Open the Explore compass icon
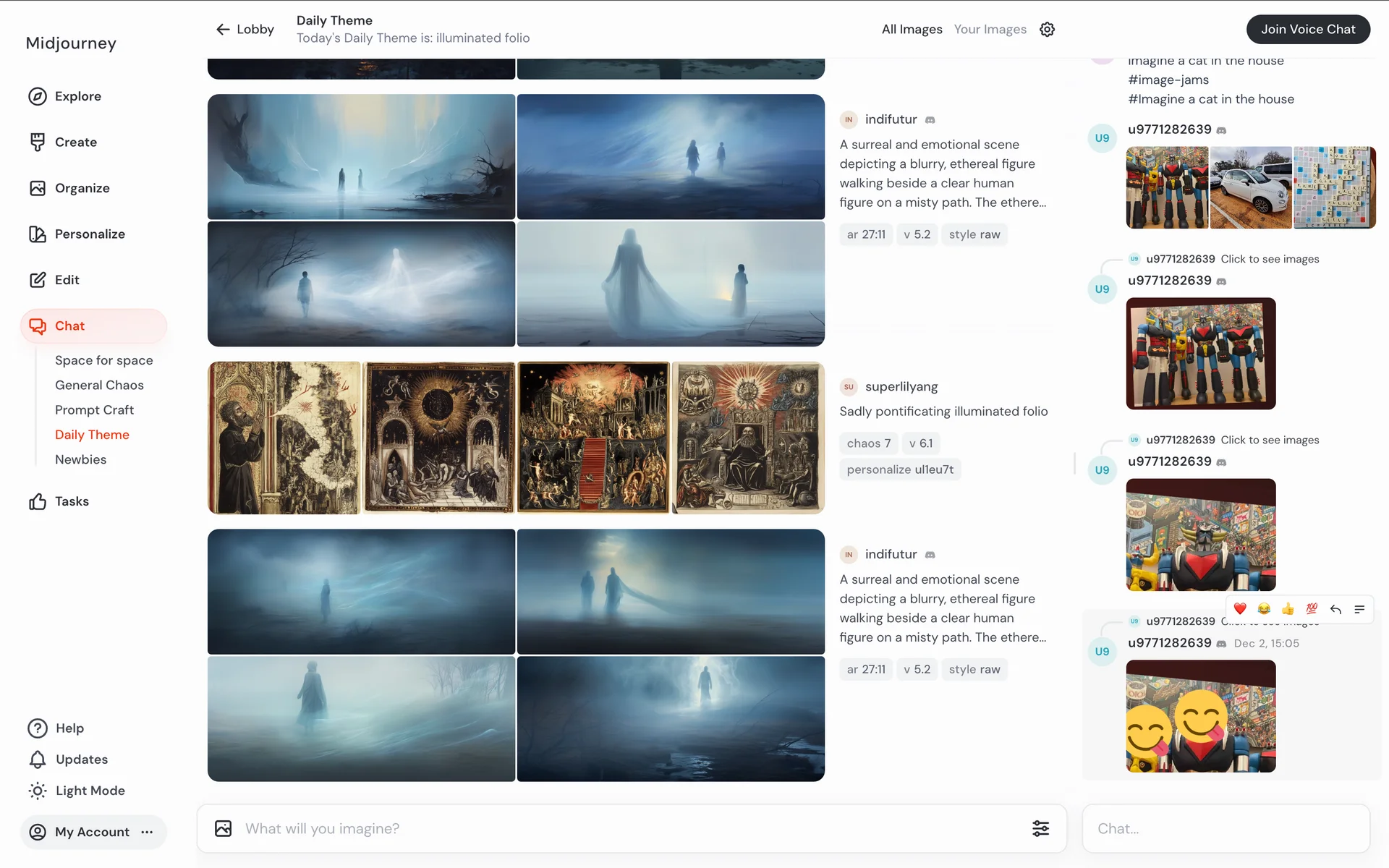Viewport: 1389px width, 868px height. click(38, 96)
